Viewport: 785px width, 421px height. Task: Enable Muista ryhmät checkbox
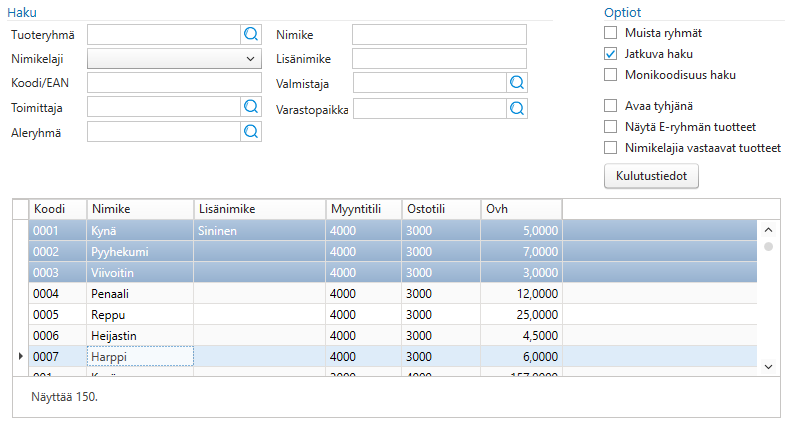coord(610,33)
